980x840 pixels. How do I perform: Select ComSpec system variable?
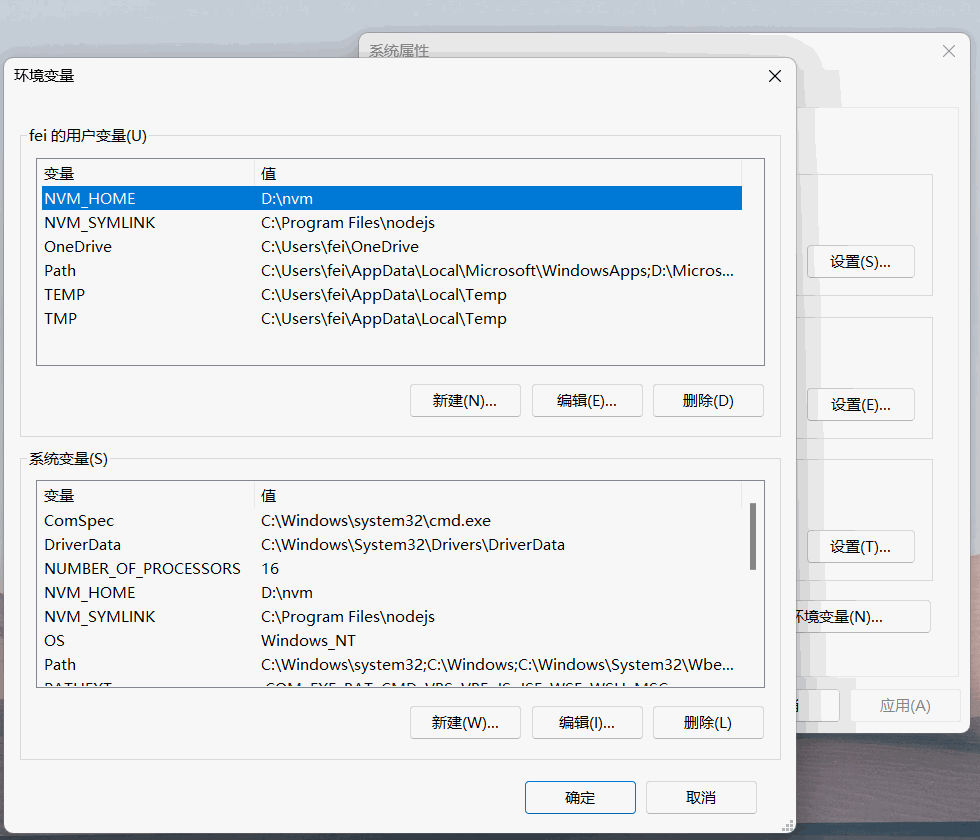(392, 521)
